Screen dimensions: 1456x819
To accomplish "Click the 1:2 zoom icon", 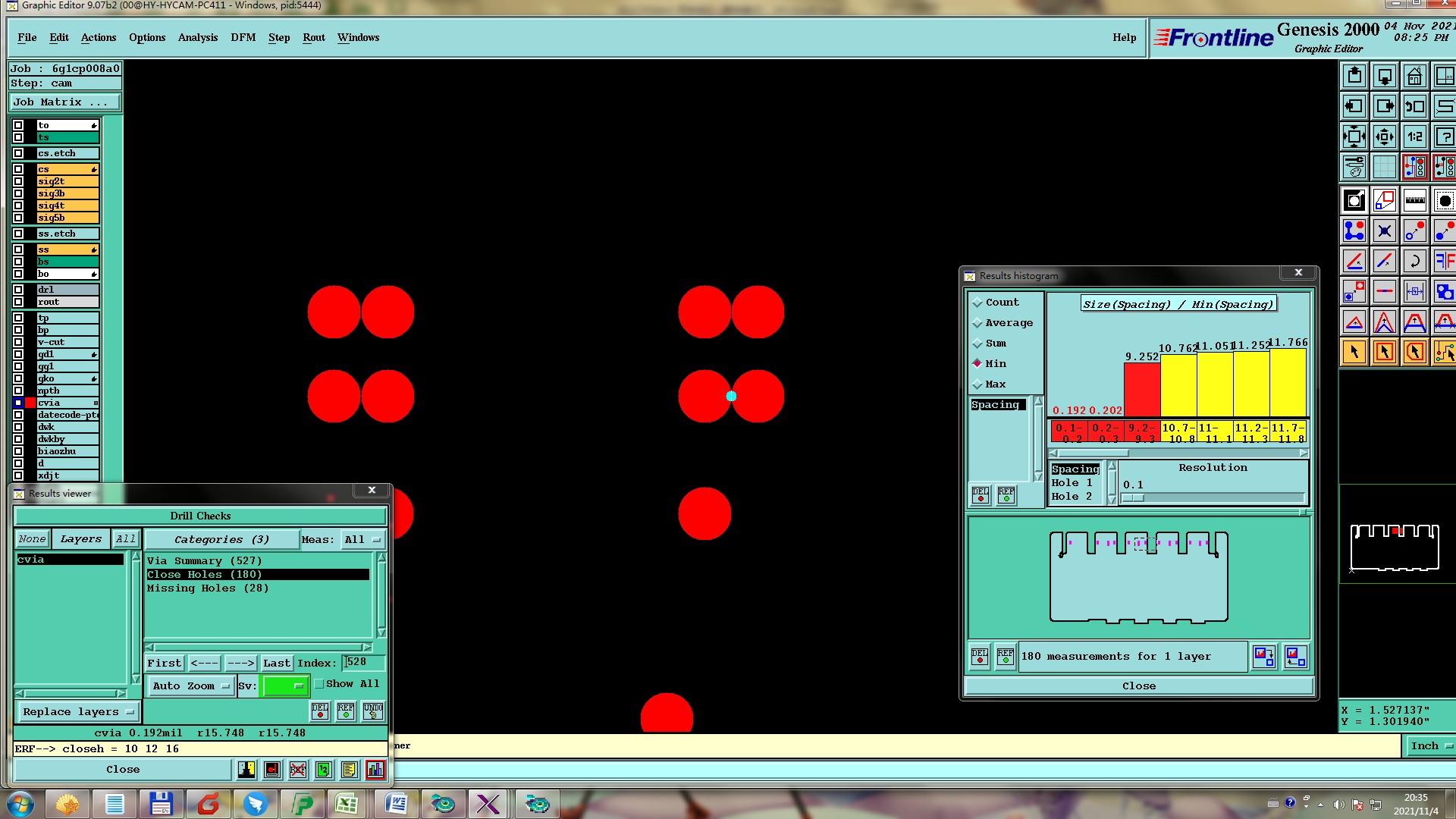I will (1414, 137).
